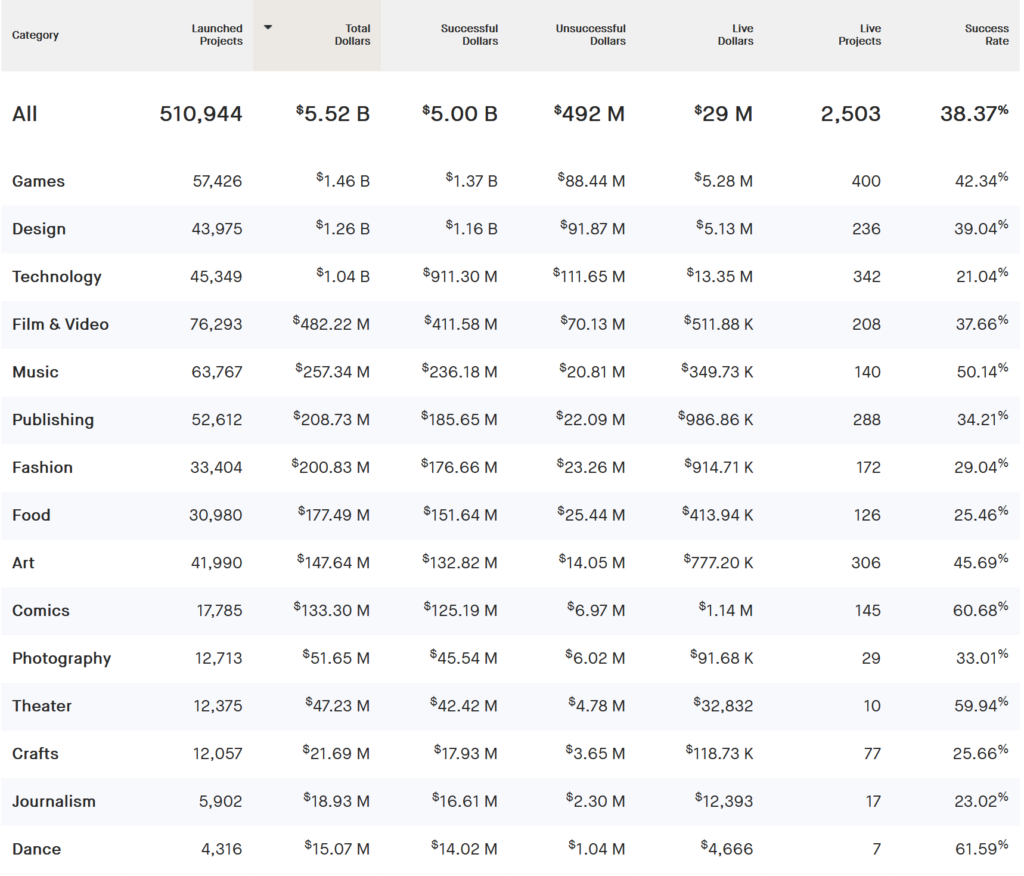Open the Comics category
This screenshot has height=876, width=1024.
point(40,611)
